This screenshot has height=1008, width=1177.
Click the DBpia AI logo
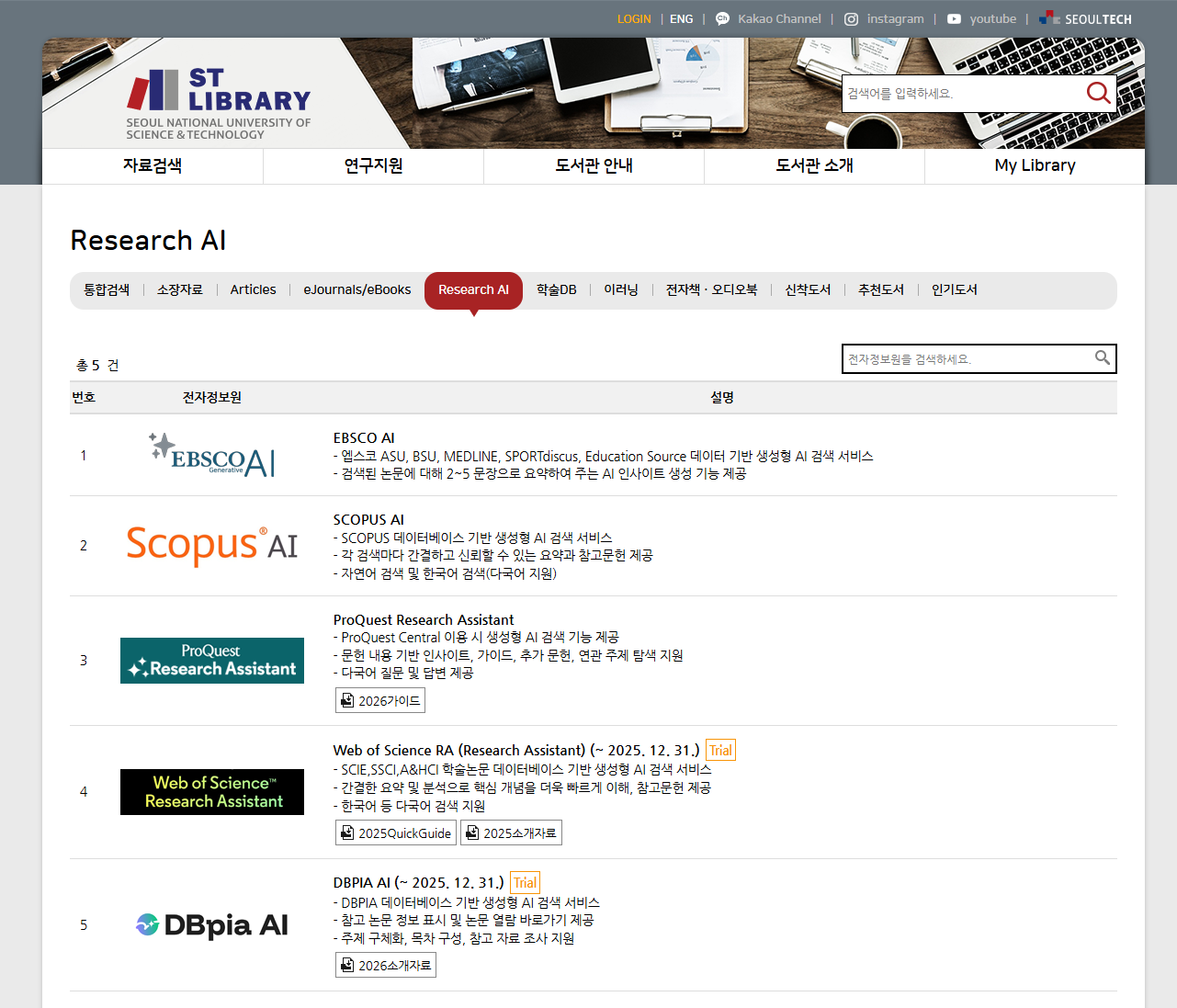click(x=212, y=925)
